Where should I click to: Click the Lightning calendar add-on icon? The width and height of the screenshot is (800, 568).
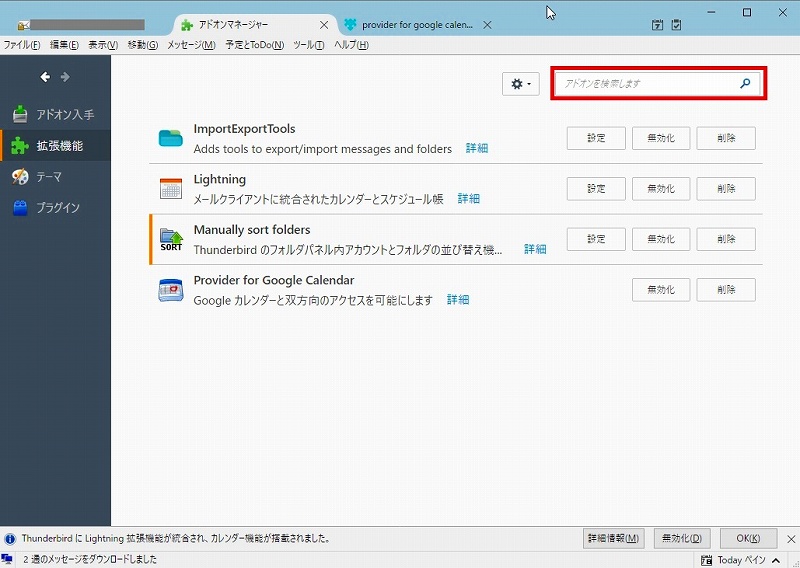coord(170,189)
